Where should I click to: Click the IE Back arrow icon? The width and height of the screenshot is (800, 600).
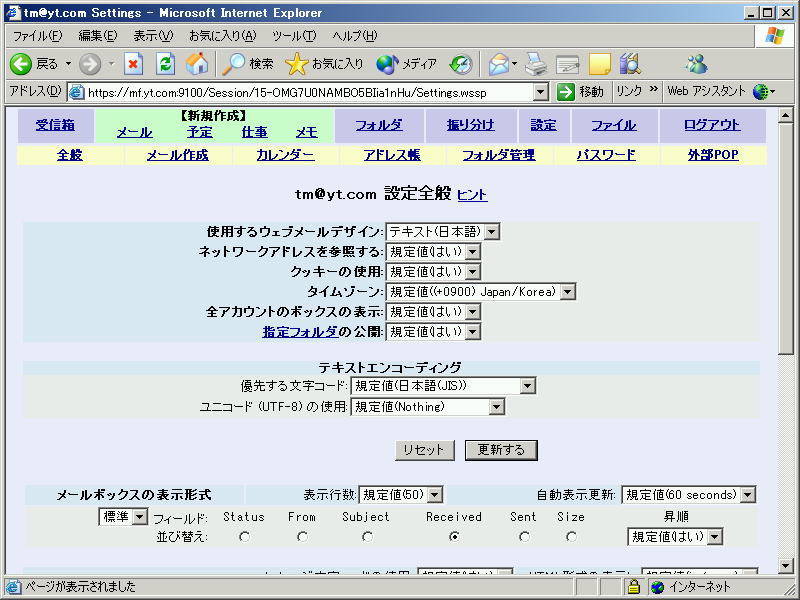(21, 63)
